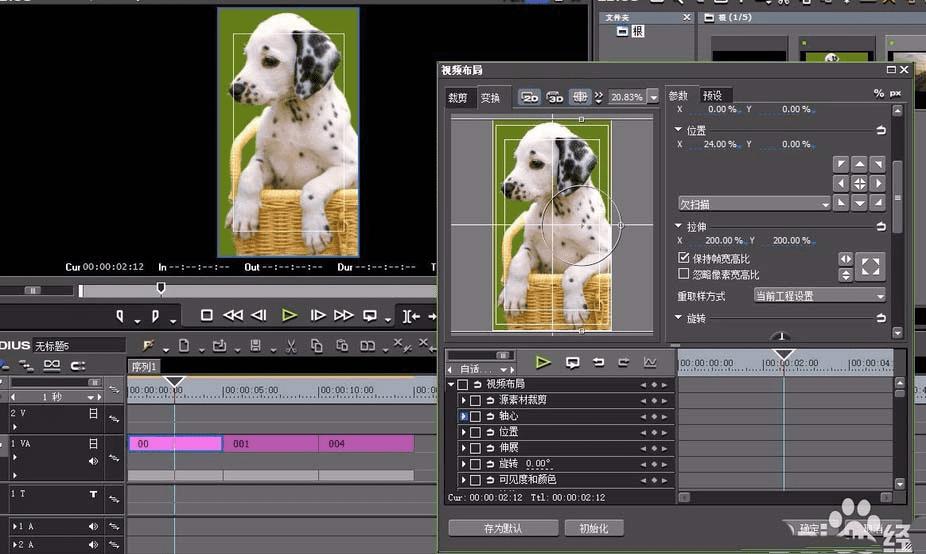Click the fit-to-screen stretch button
926x554 pixels.
pos(870,266)
